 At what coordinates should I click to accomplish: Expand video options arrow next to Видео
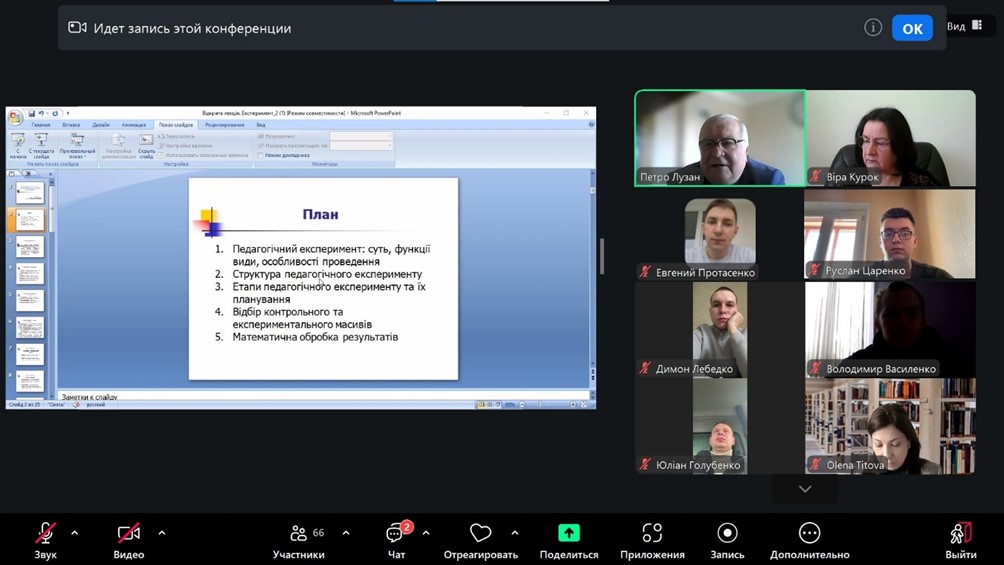click(x=162, y=533)
